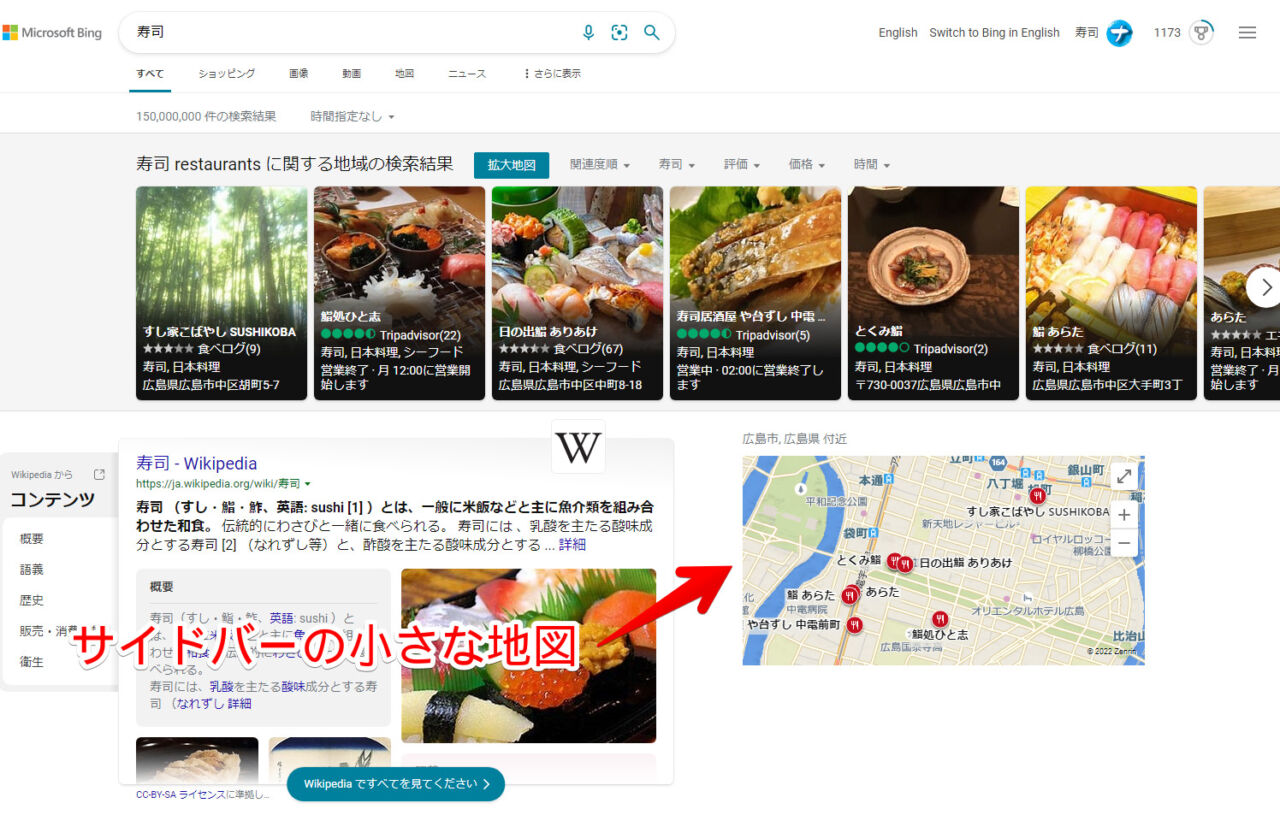Switch to the ショッピング tab
The height and width of the screenshot is (815, 1280).
tap(226, 74)
